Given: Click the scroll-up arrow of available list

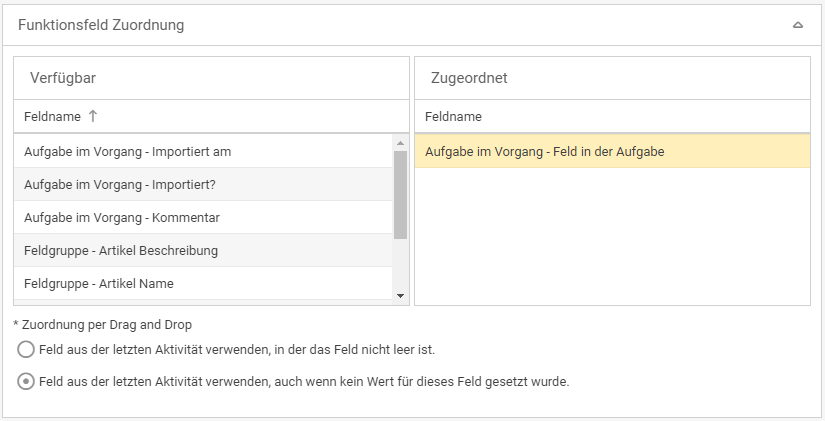Looking at the screenshot, I should point(400,142).
